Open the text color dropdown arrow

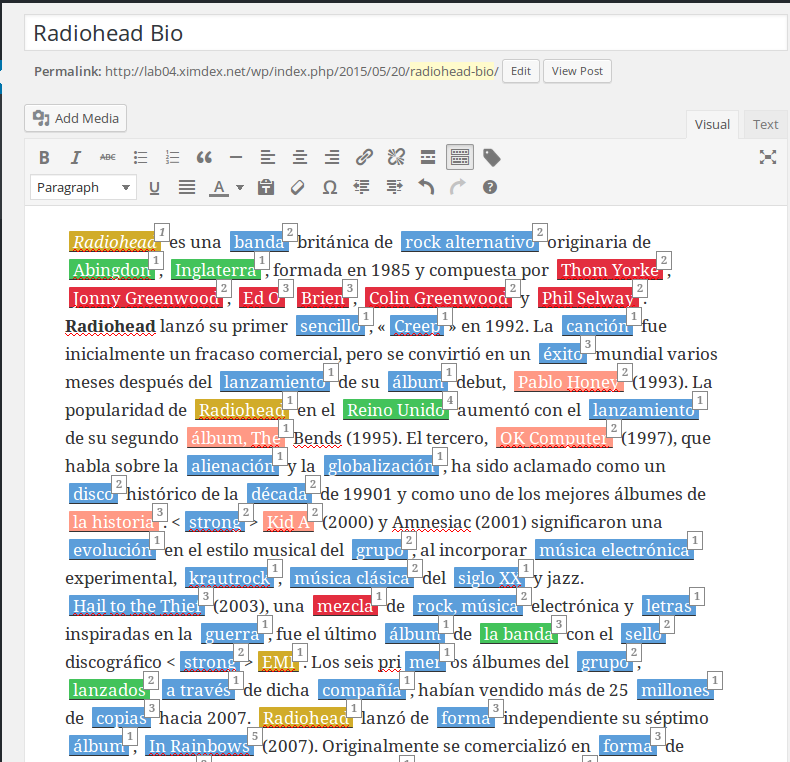pyautogui.click(x=240, y=188)
